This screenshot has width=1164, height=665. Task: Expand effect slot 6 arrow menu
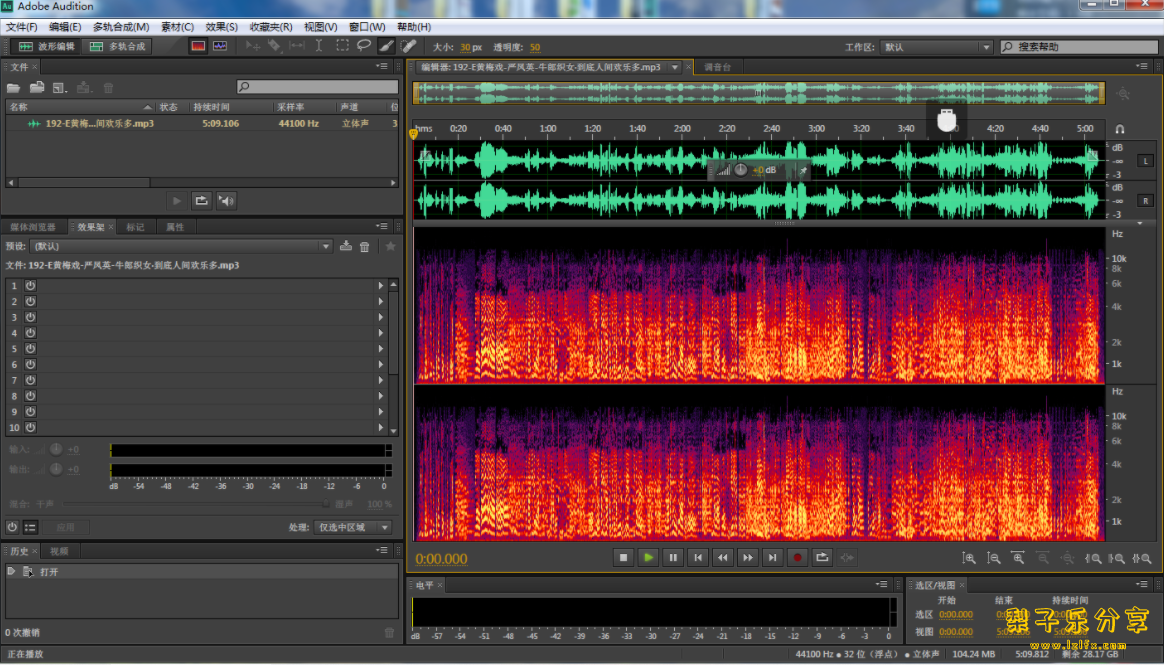click(x=381, y=364)
